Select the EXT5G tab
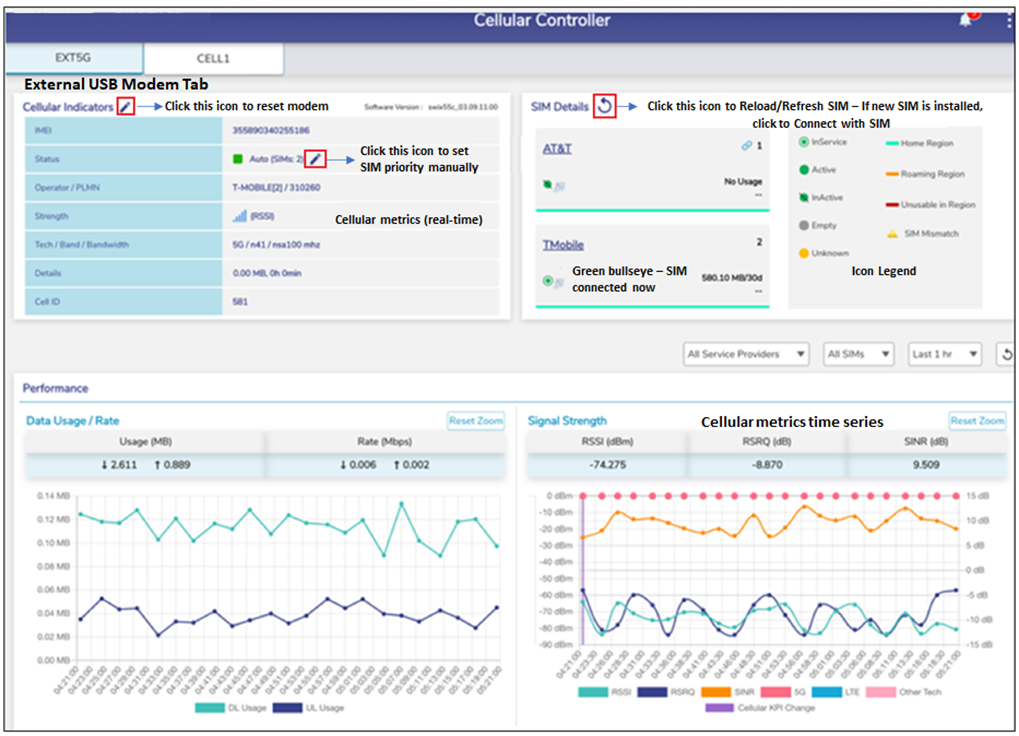 click(x=73, y=59)
